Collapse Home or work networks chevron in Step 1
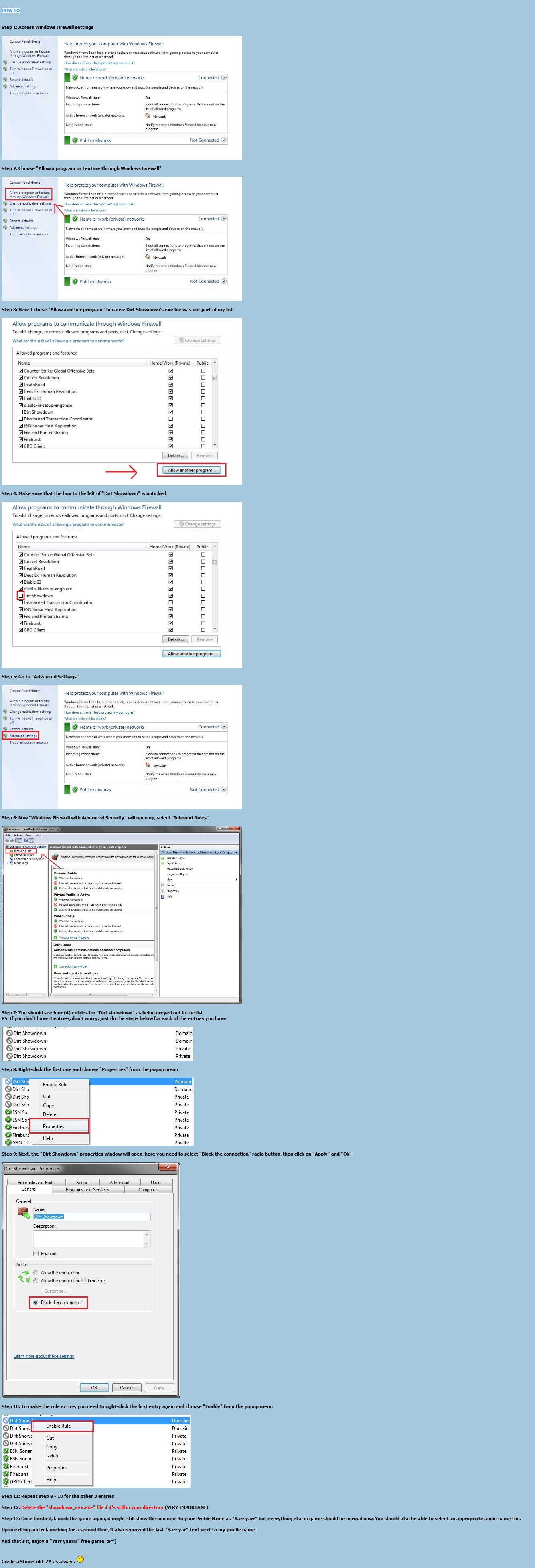 [x=224, y=78]
